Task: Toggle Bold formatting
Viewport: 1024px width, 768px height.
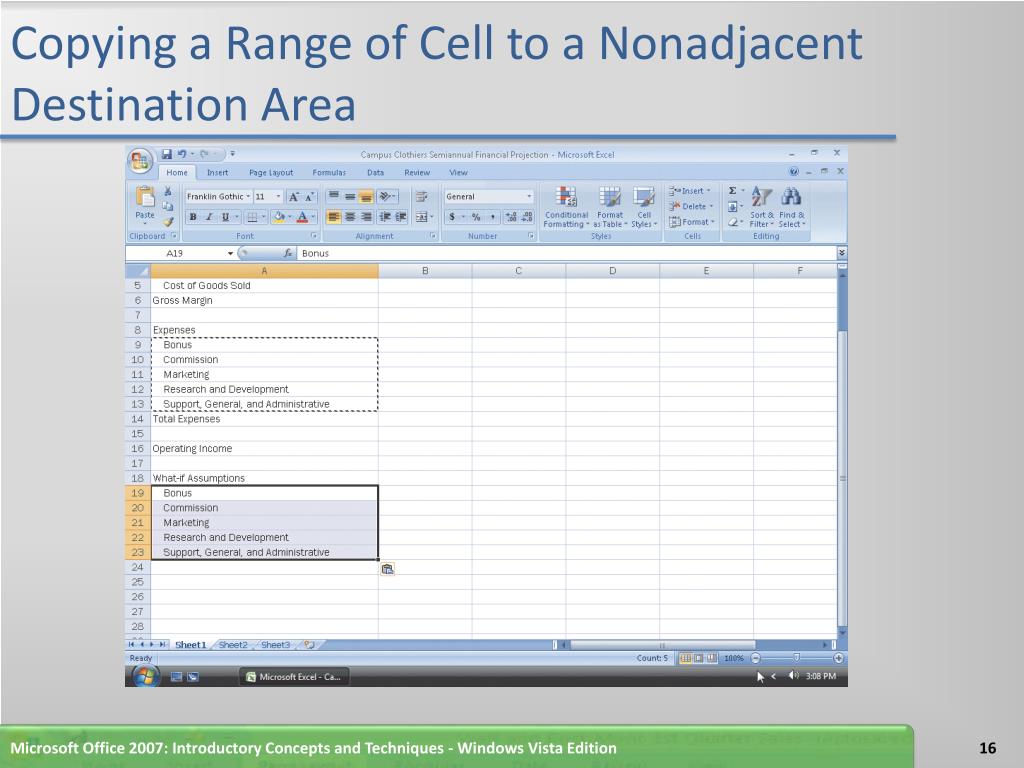Action: point(193,217)
